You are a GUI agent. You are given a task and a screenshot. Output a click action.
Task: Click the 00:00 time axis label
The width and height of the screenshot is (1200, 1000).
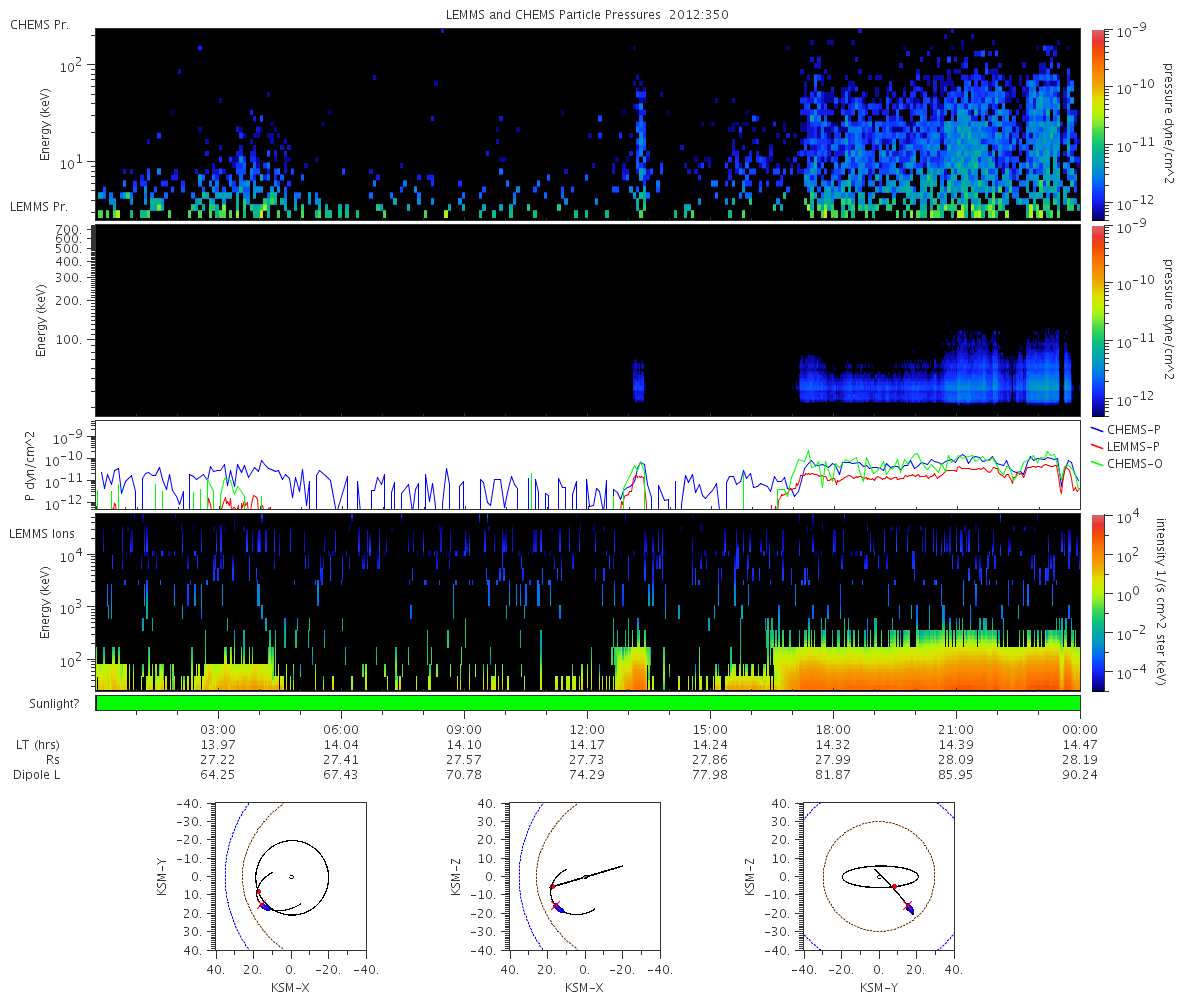(x=1080, y=729)
